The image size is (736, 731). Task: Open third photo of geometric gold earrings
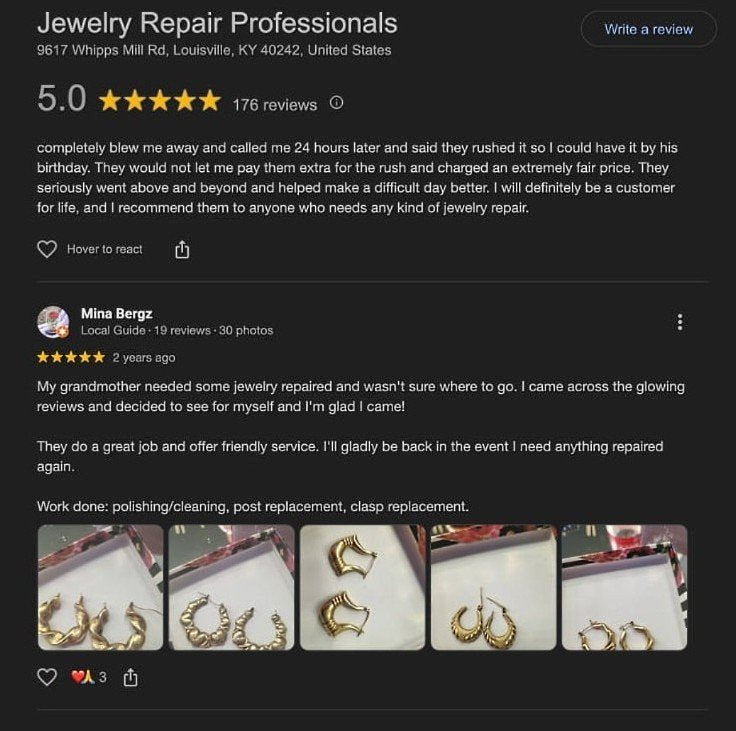(362, 587)
